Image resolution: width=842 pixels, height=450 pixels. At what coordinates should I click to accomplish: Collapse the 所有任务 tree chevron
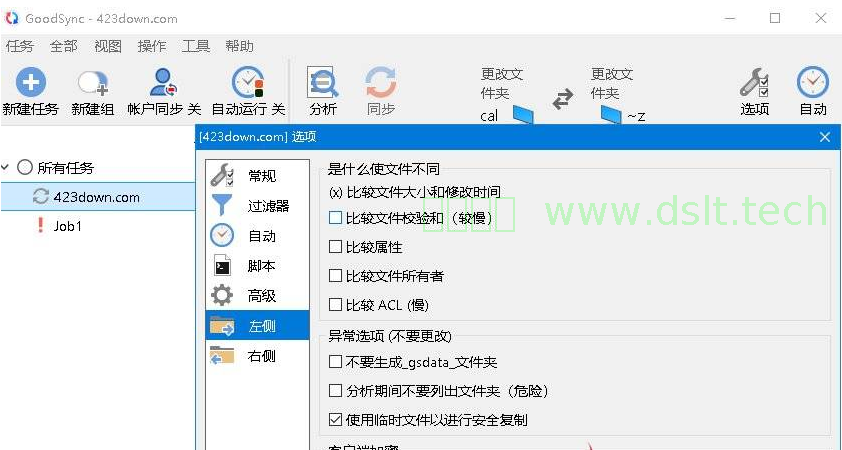[x=5, y=168]
